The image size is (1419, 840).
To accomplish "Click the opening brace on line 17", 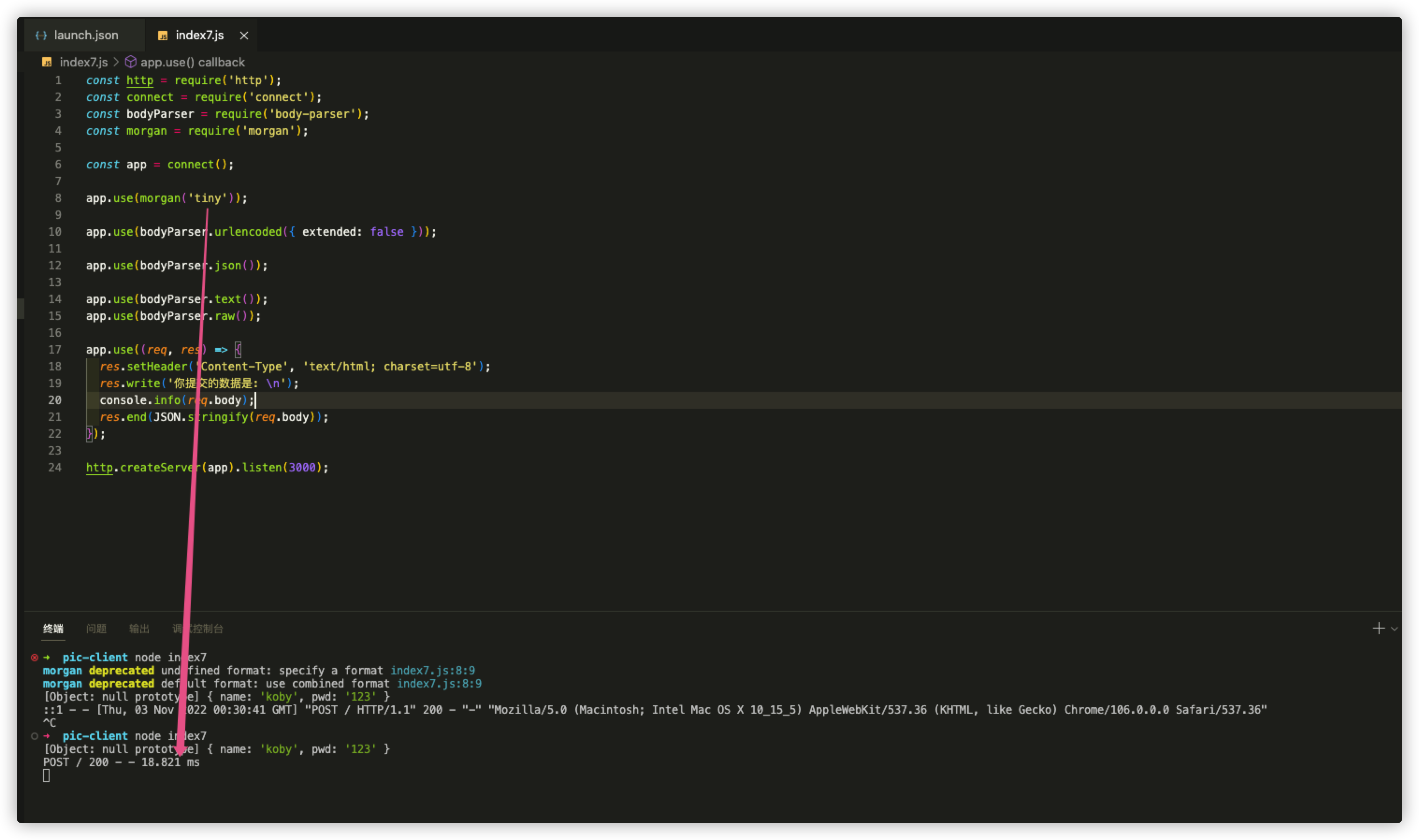I will (238, 350).
